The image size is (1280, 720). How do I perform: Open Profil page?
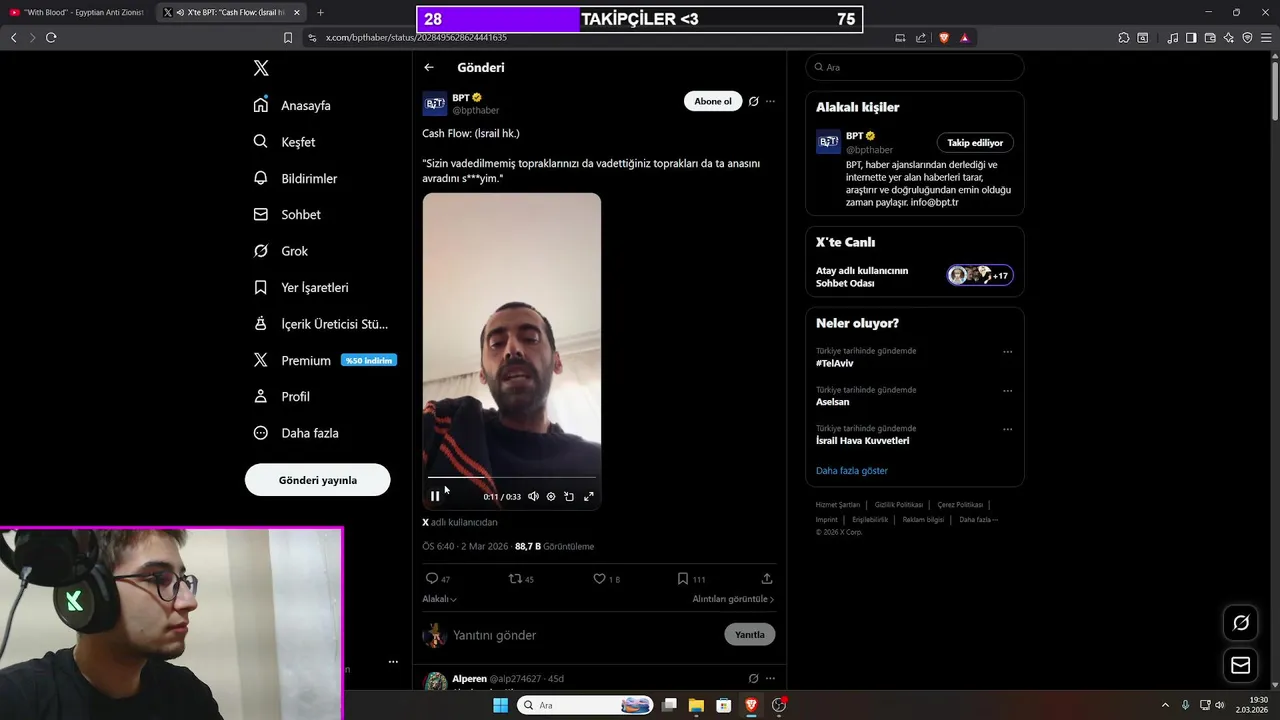[x=282, y=396]
